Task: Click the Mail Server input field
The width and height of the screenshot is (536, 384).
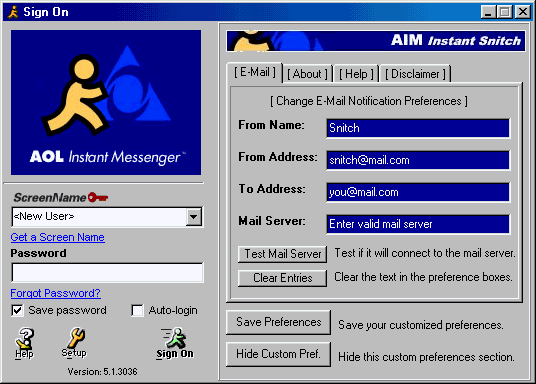Action: (418, 224)
